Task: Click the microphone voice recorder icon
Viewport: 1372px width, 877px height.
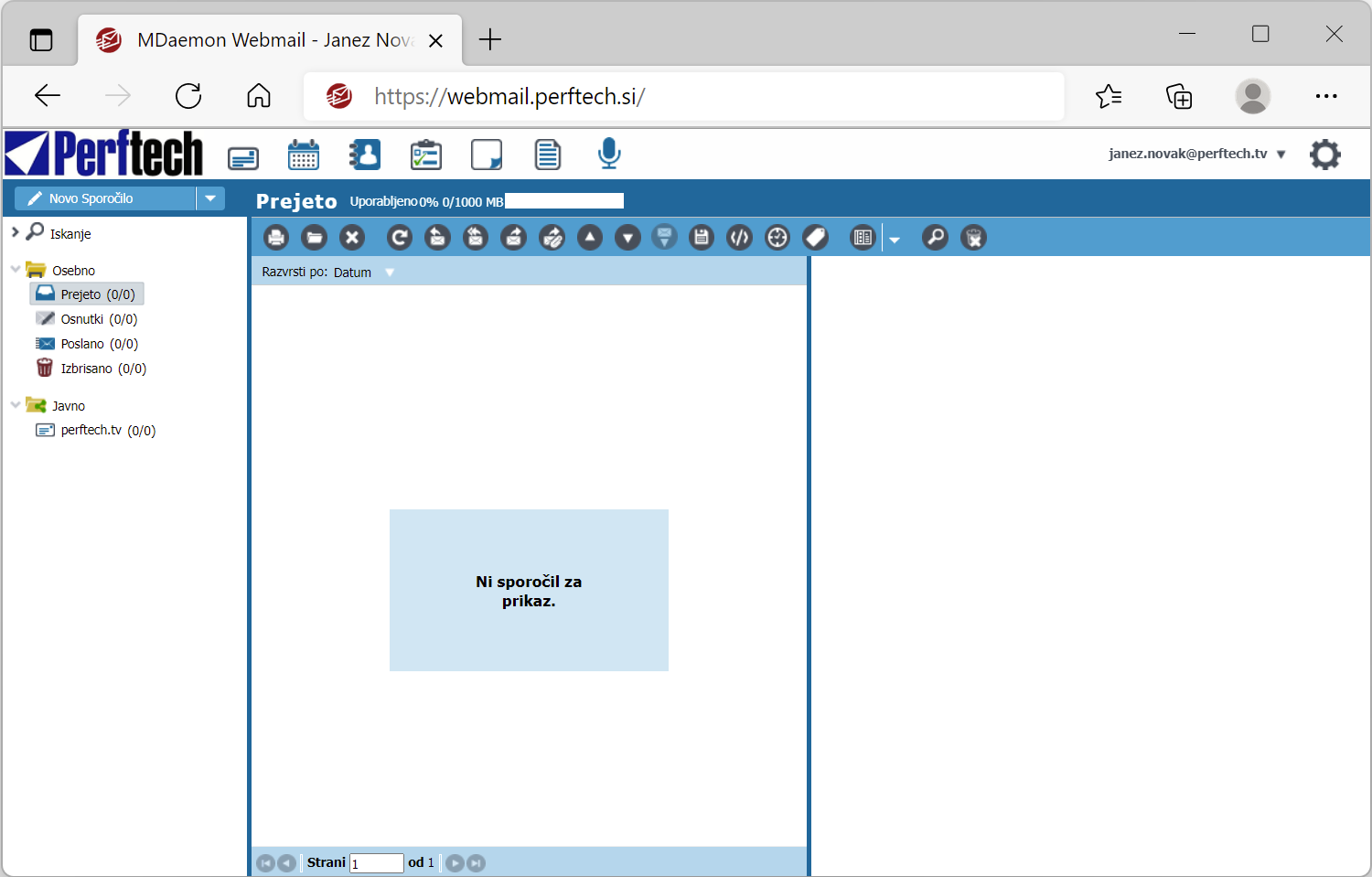Action: tap(609, 154)
